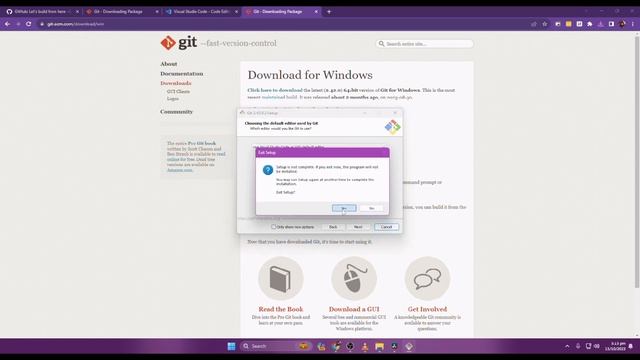Image resolution: width=640 pixels, height=360 pixels.
Task: Open a new browser tab
Action: (329, 12)
